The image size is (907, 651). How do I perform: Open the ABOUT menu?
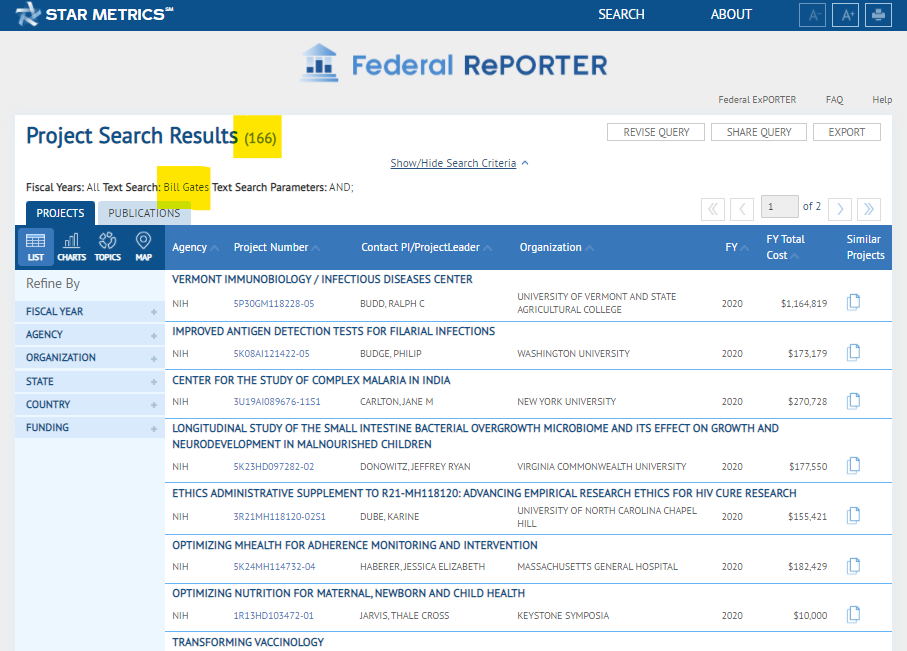pyautogui.click(x=731, y=14)
